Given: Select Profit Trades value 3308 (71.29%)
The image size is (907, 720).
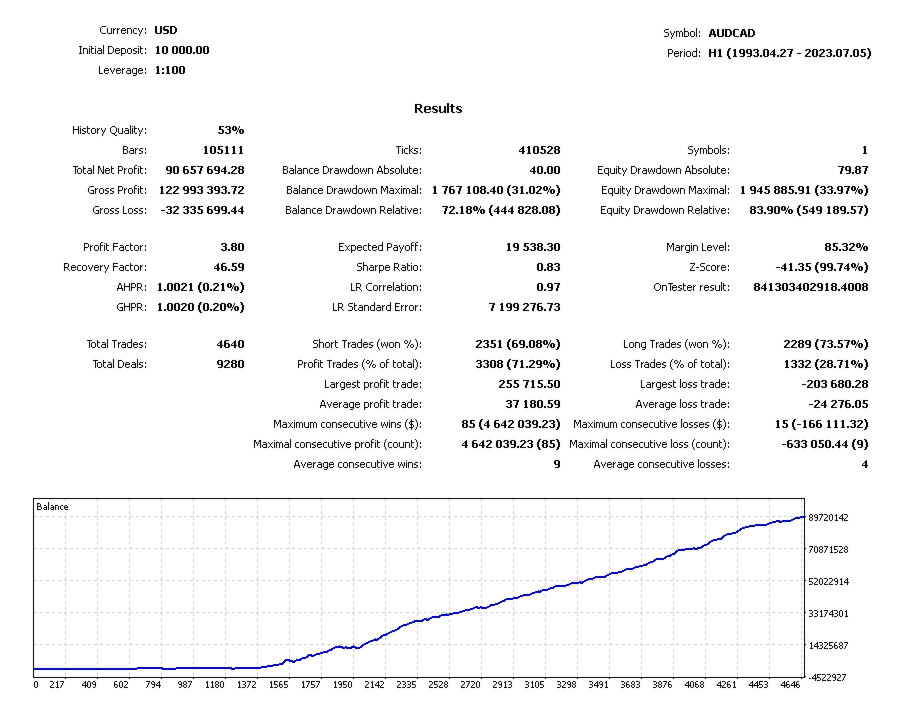Looking at the screenshot, I should (518, 364).
